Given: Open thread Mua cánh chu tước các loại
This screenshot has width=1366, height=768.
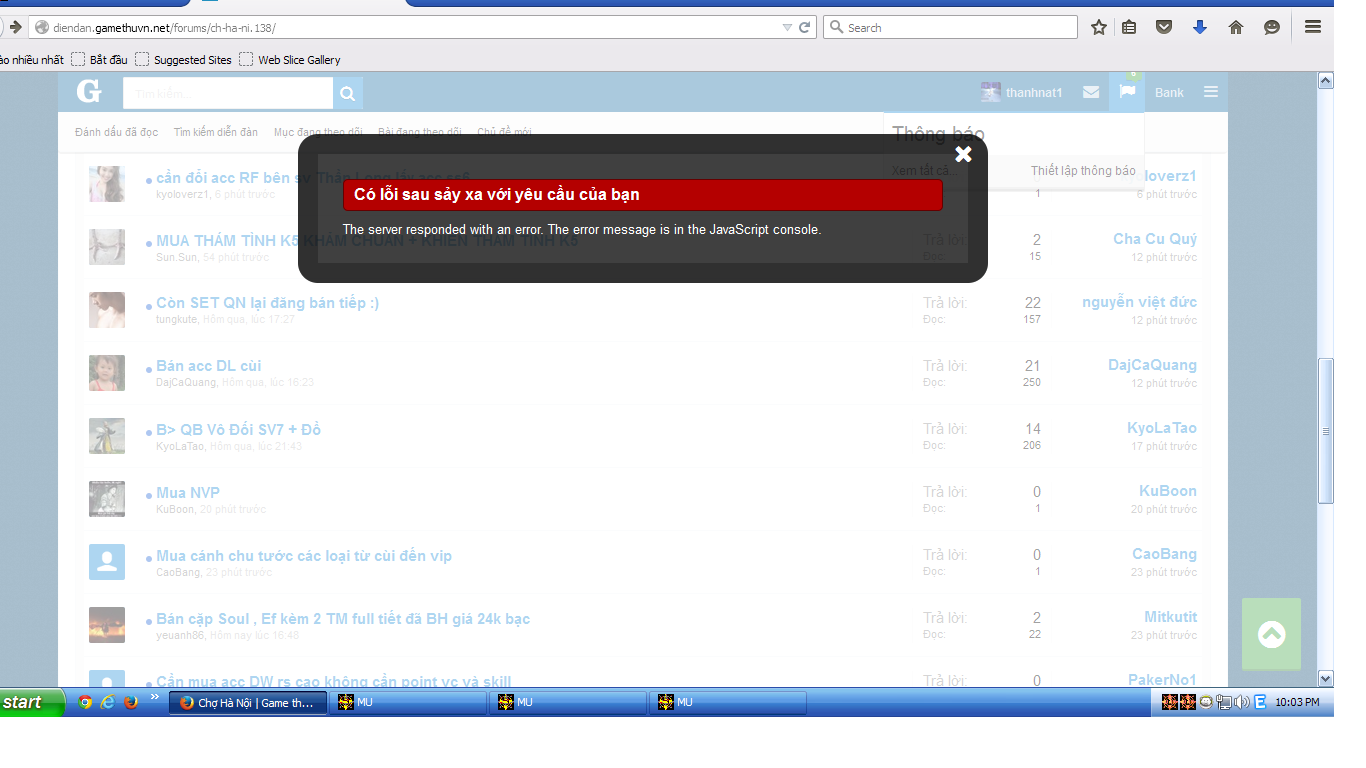Looking at the screenshot, I should point(304,555).
